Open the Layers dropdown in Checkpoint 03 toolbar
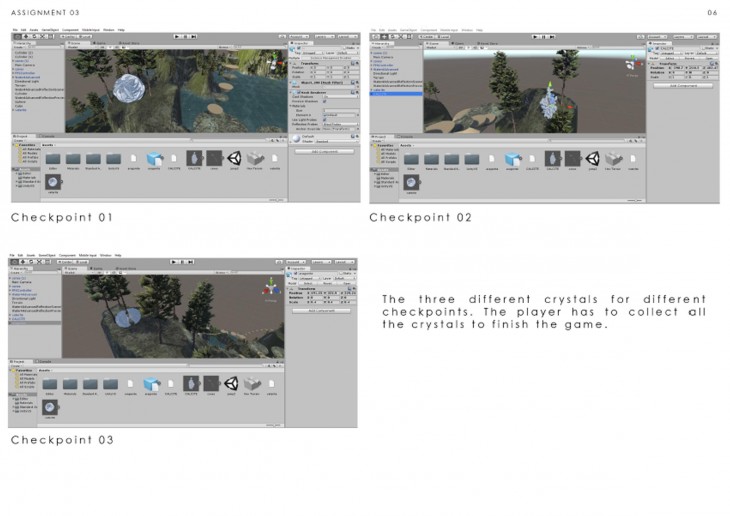730x516 pixels. click(x=317, y=260)
